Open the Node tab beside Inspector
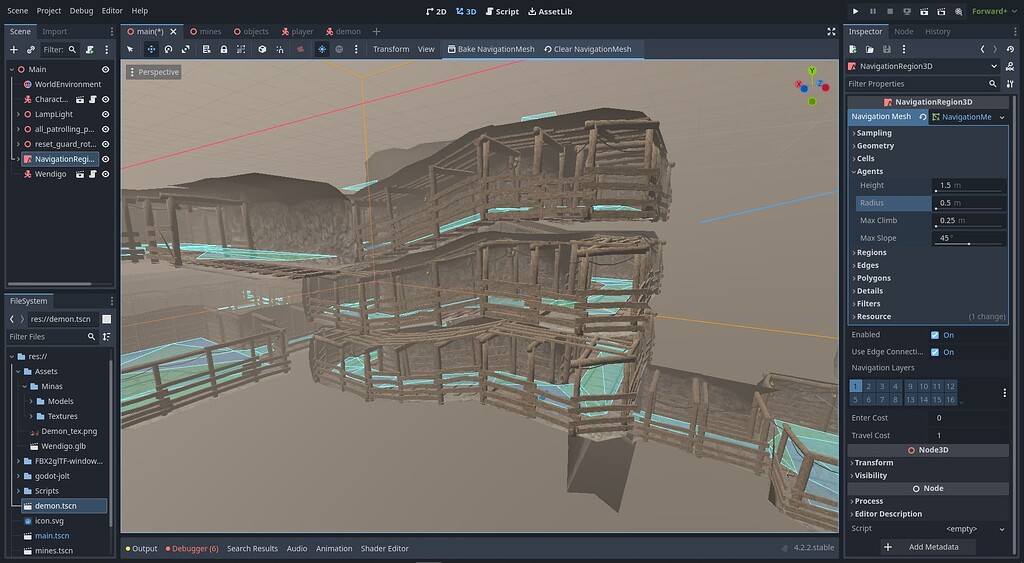The width and height of the screenshot is (1024, 563). 903,31
